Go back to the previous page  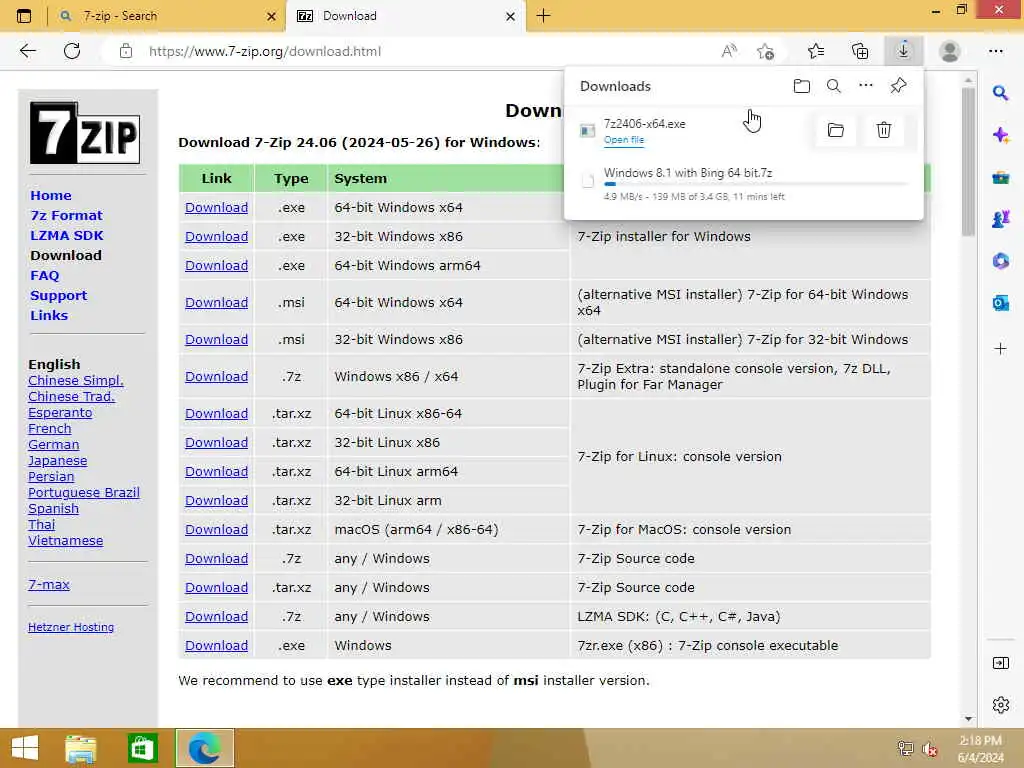click(27, 51)
